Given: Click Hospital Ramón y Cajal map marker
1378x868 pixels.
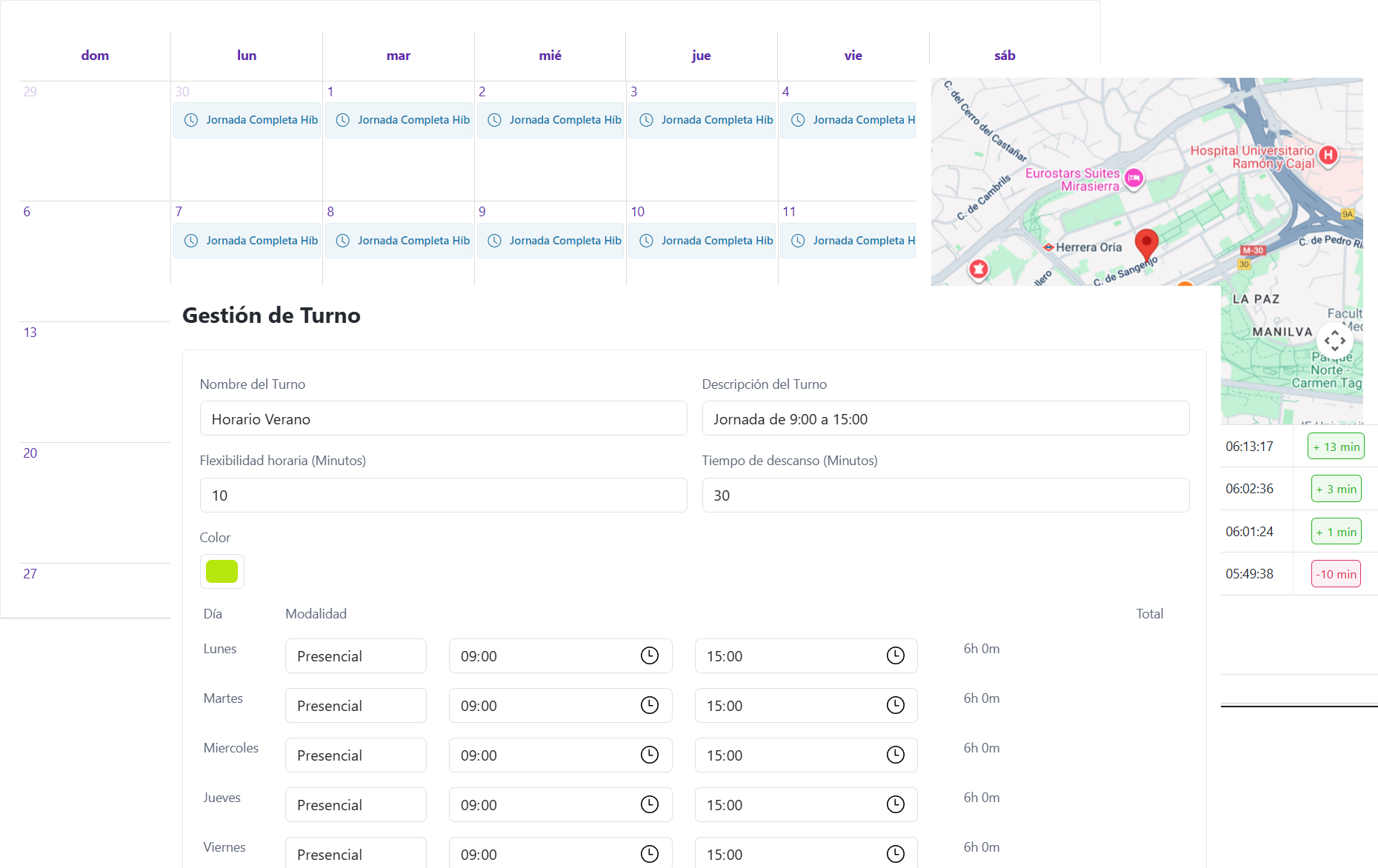Looking at the screenshot, I should (x=1328, y=156).
